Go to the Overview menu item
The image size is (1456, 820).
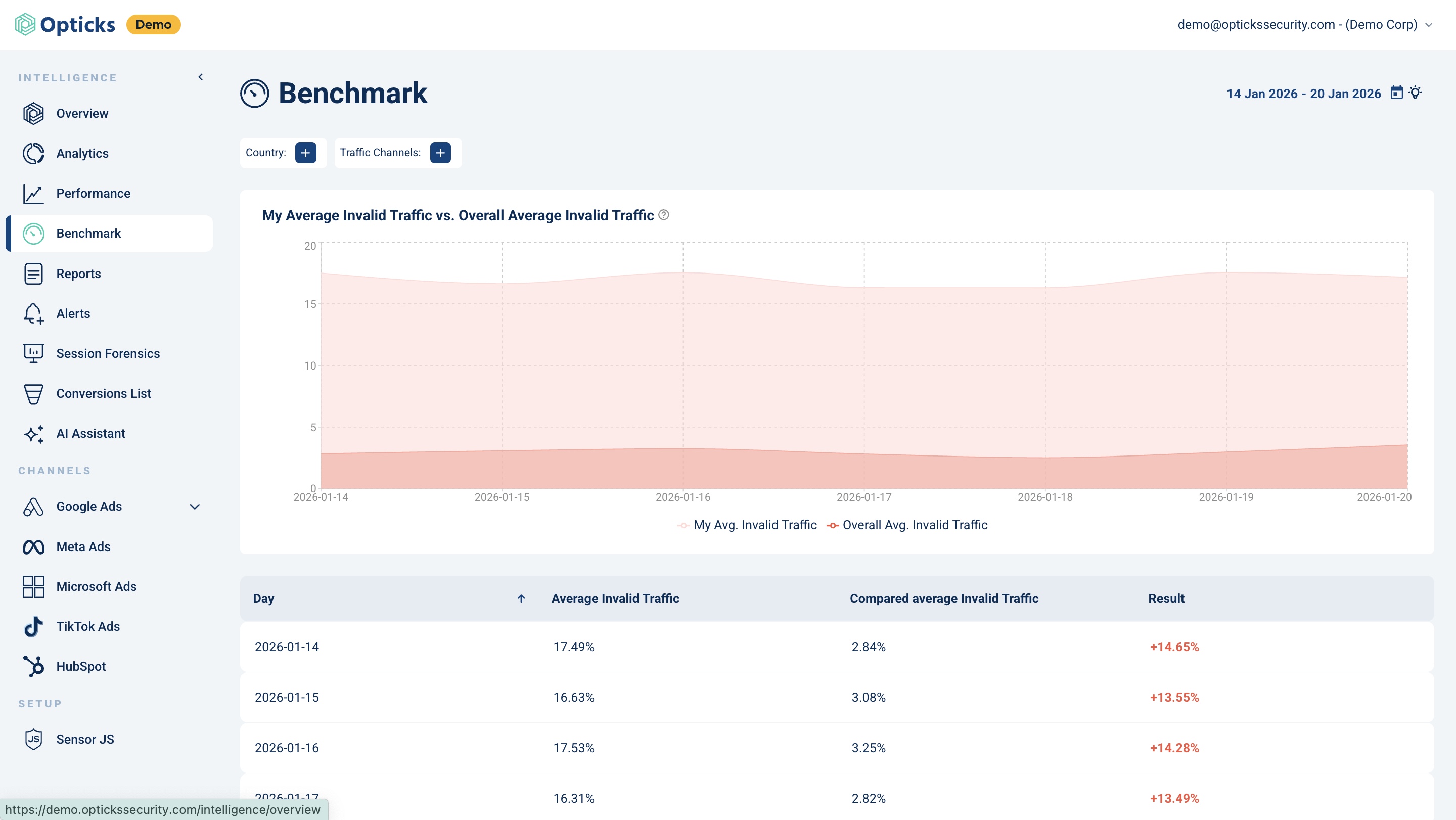(82, 113)
